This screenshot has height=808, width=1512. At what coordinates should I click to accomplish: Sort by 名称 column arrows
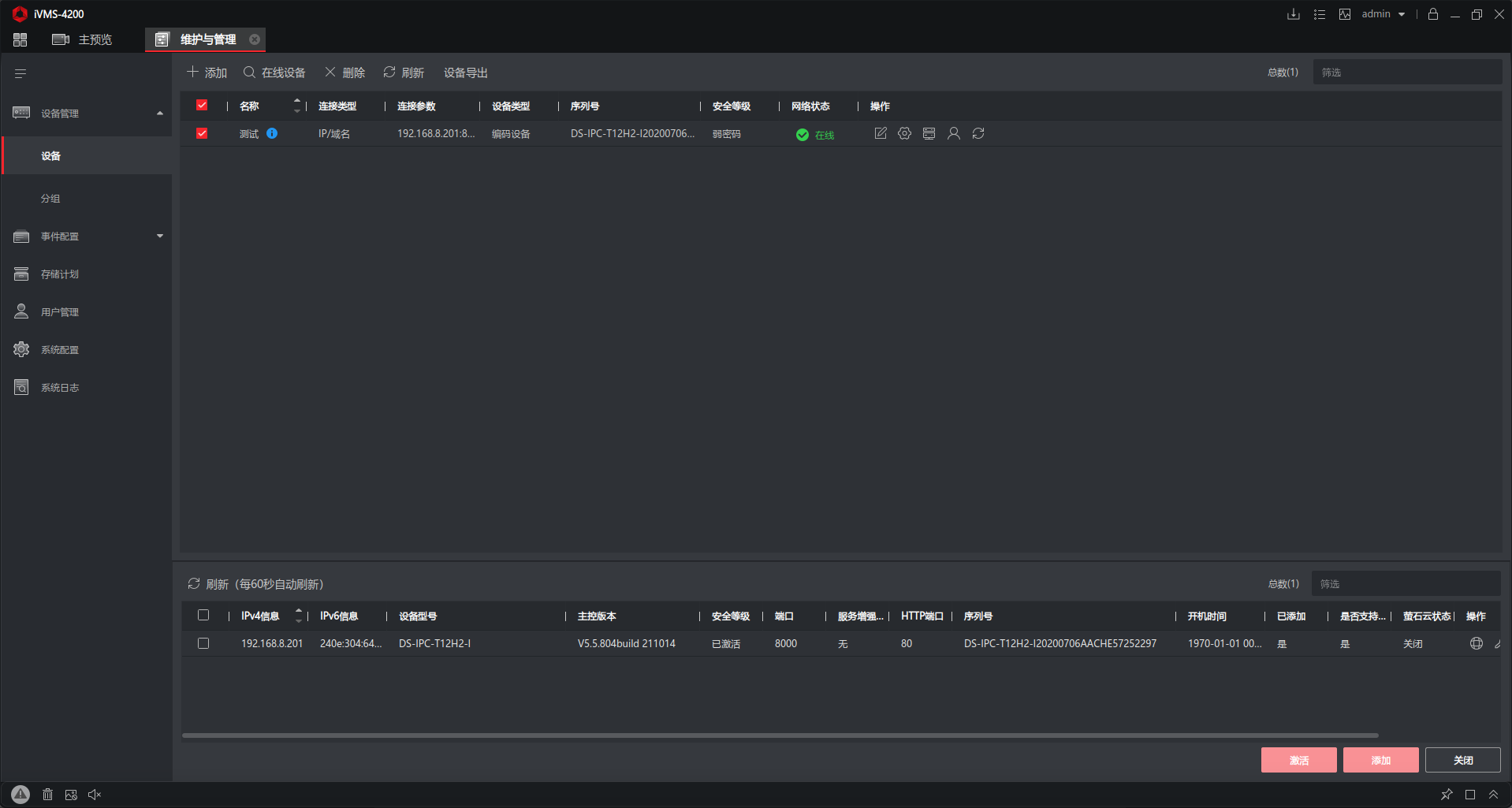(297, 105)
